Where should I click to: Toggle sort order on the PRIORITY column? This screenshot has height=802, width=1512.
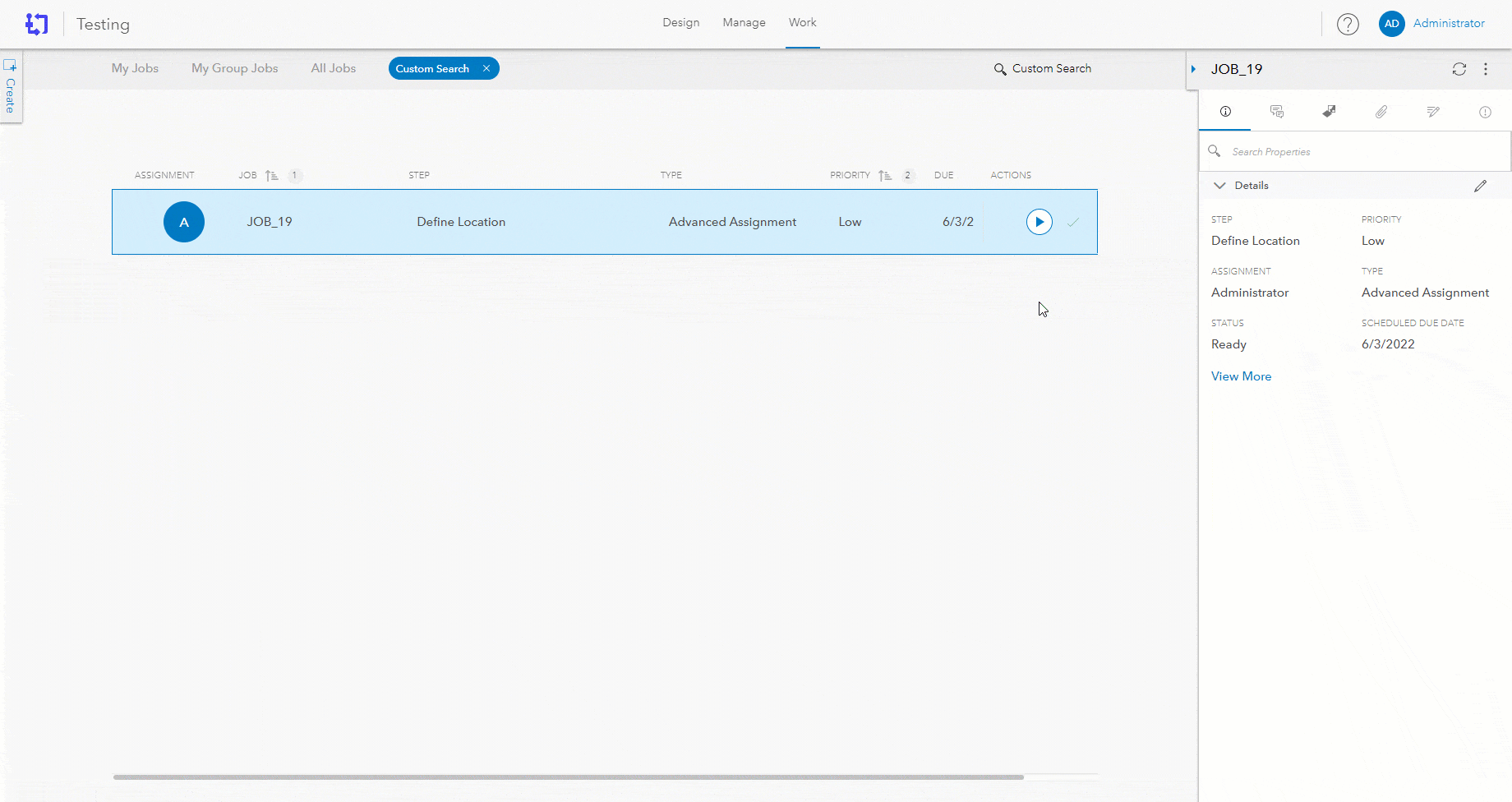pos(885,175)
